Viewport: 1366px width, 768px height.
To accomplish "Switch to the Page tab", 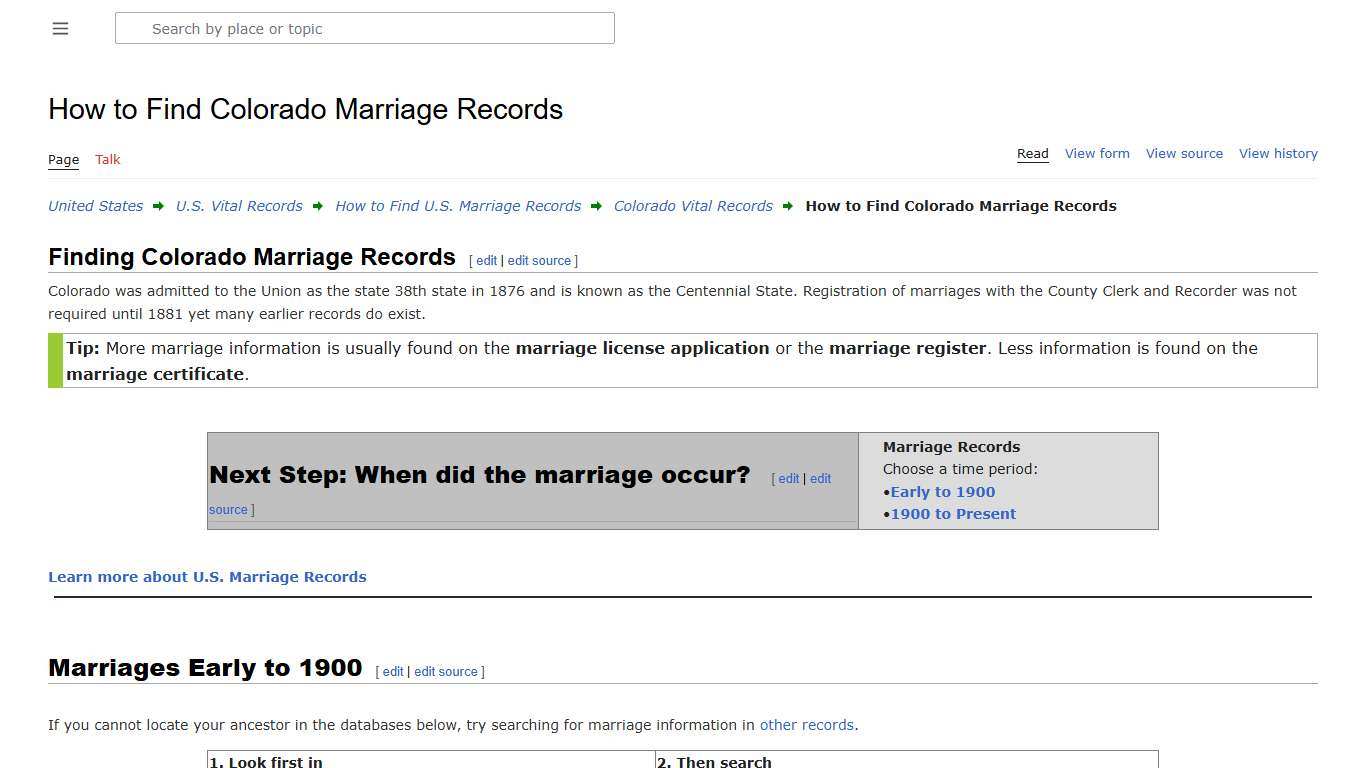I will click(x=63, y=159).
